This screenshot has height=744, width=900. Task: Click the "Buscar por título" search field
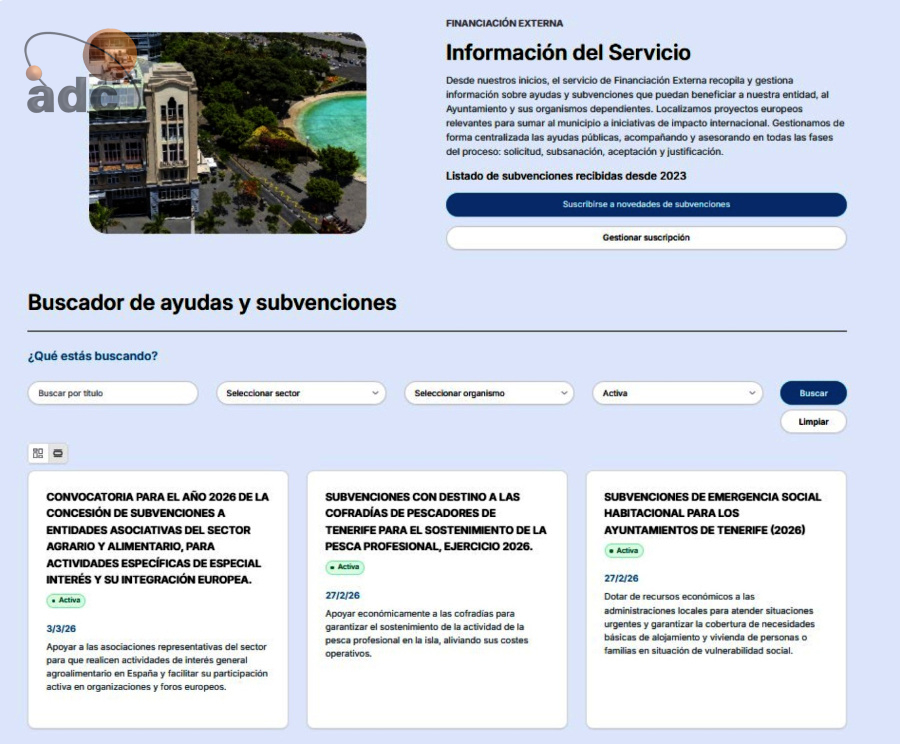[x=112, y=393]
